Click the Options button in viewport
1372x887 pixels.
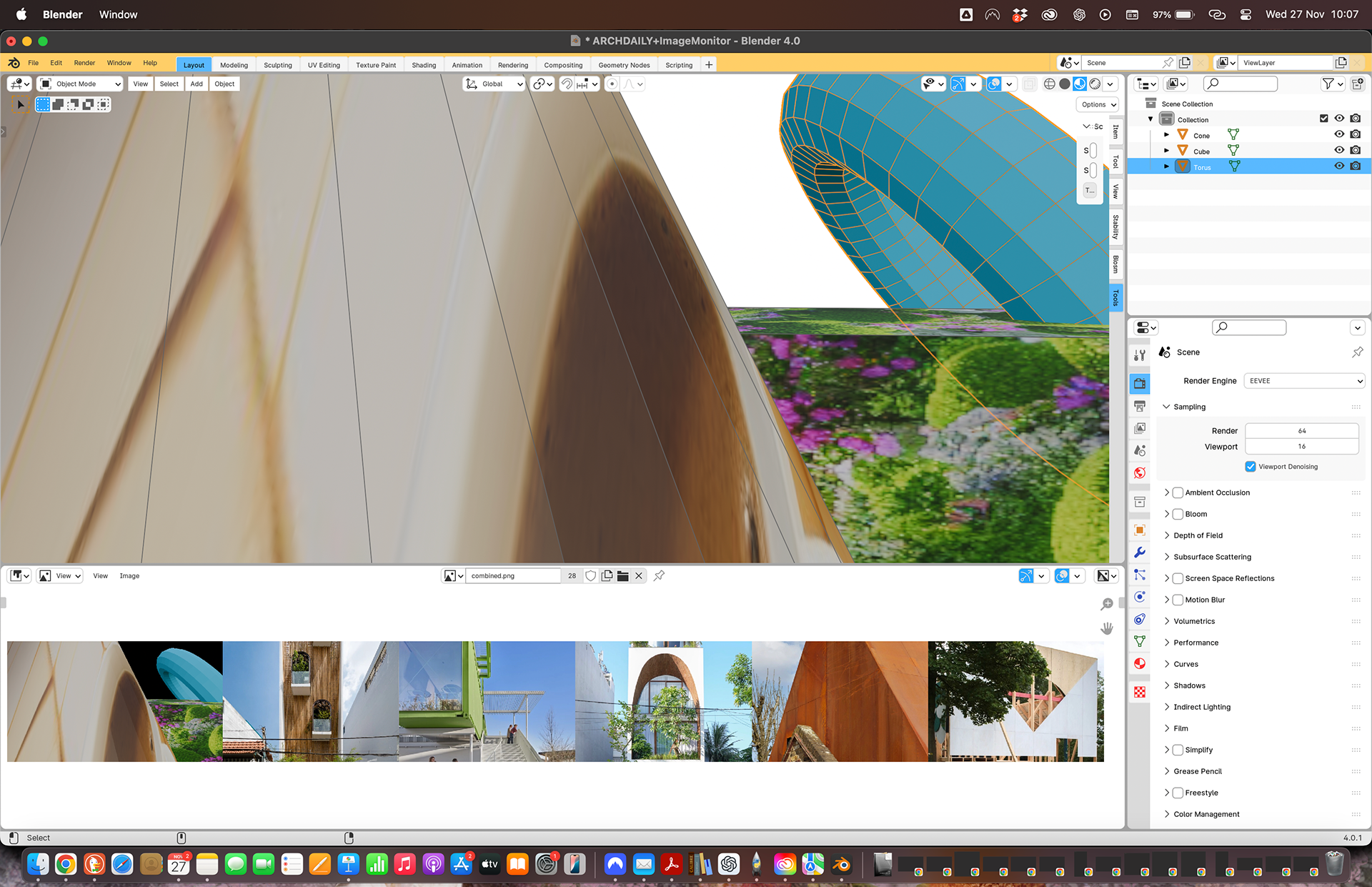[1097, 104]
